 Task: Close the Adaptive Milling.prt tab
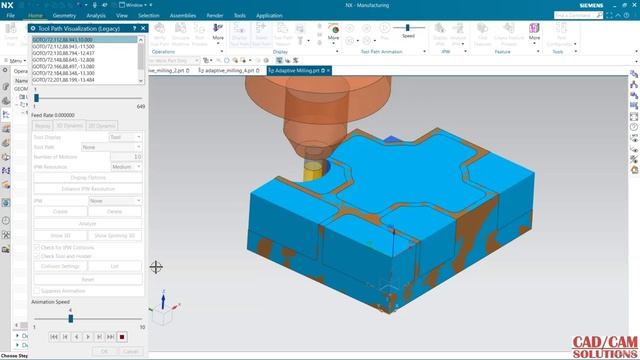pyautogui.click(x=328, y=71)
